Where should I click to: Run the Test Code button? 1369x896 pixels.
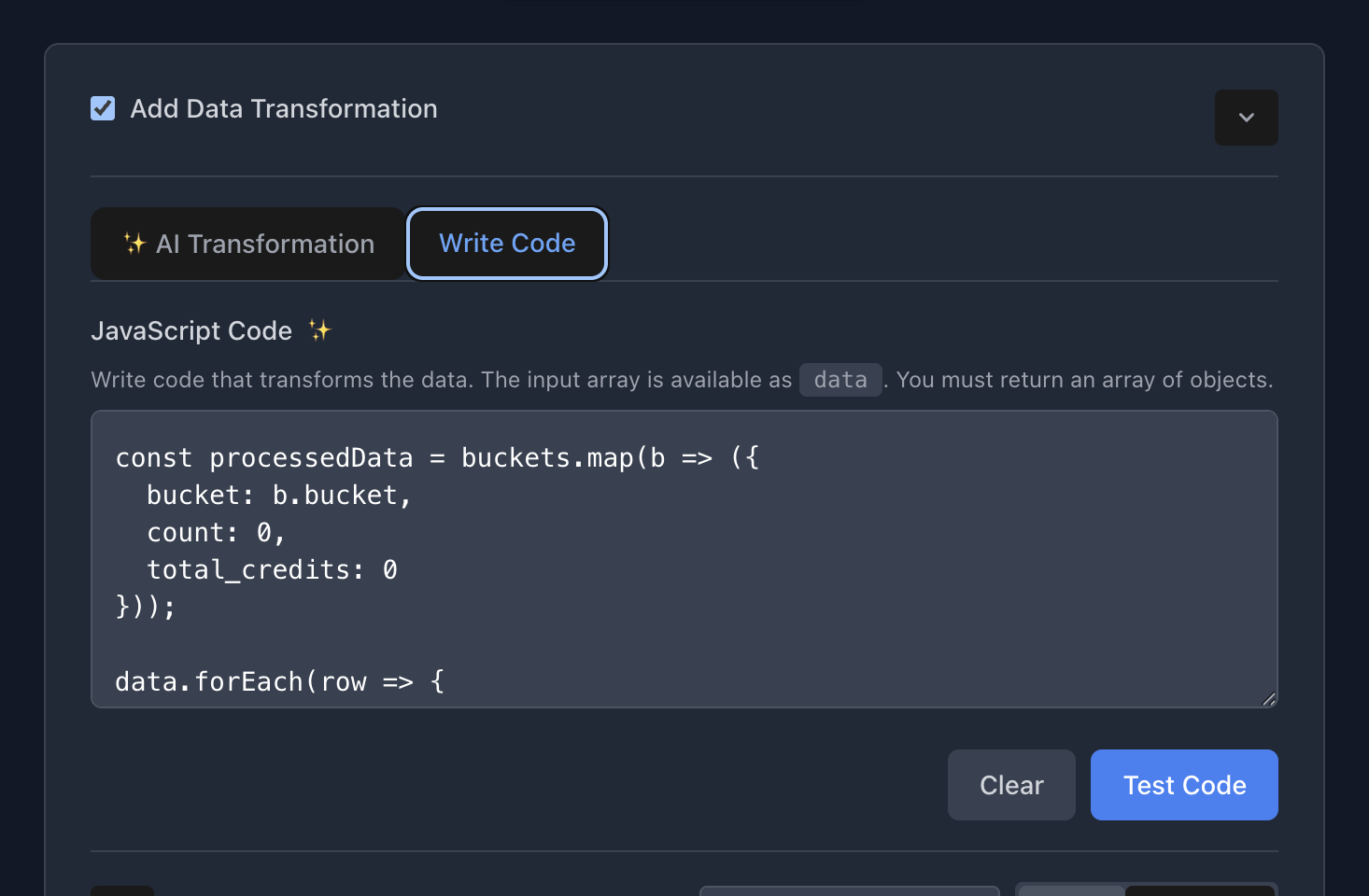(x=1183, y=785)
